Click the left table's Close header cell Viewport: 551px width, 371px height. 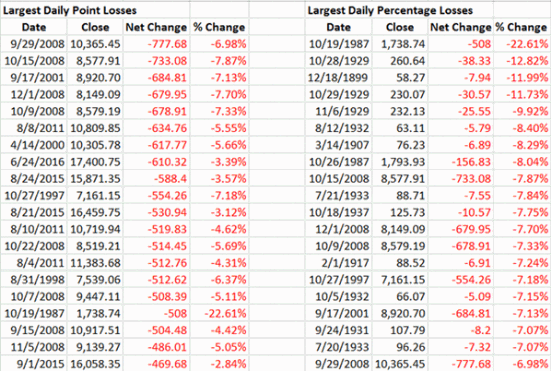click(95, 27)
